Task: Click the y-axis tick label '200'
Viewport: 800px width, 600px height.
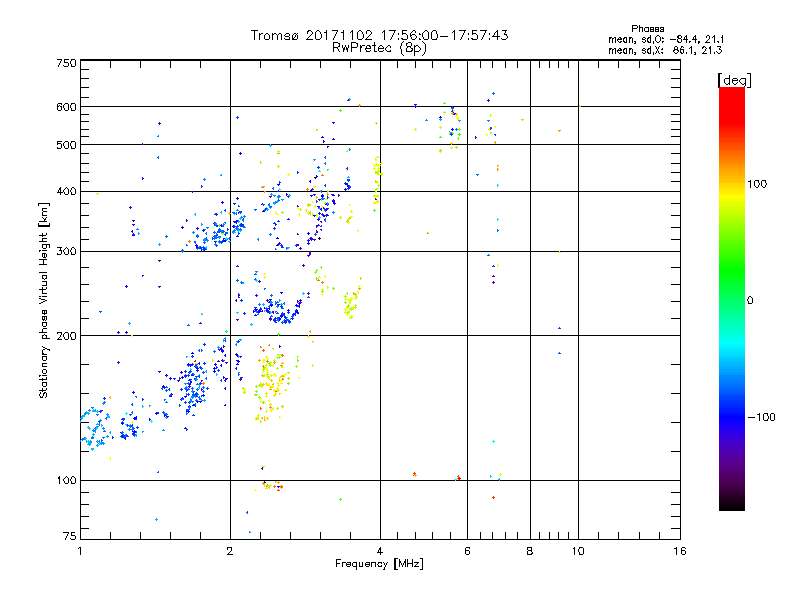Action: coord(67,336)
